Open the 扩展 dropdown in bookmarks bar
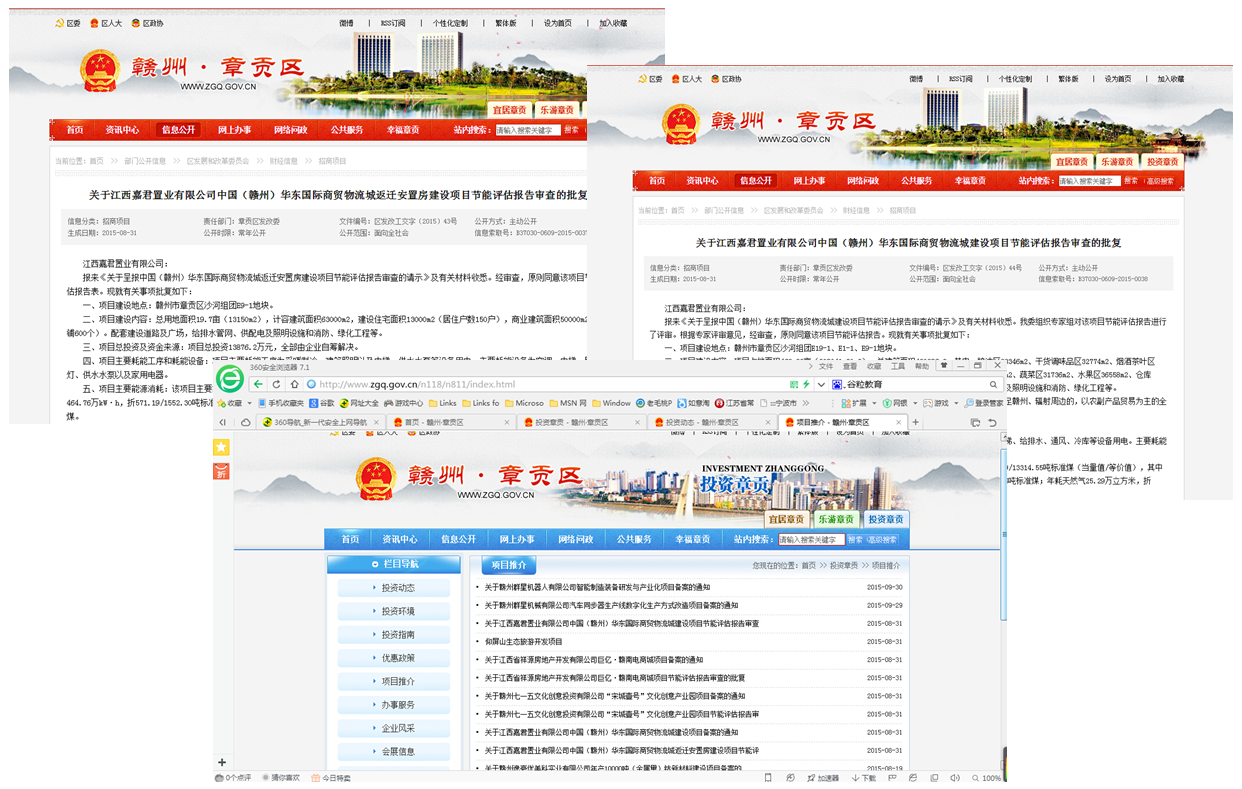1242x789 pixels. click(859, 403)
